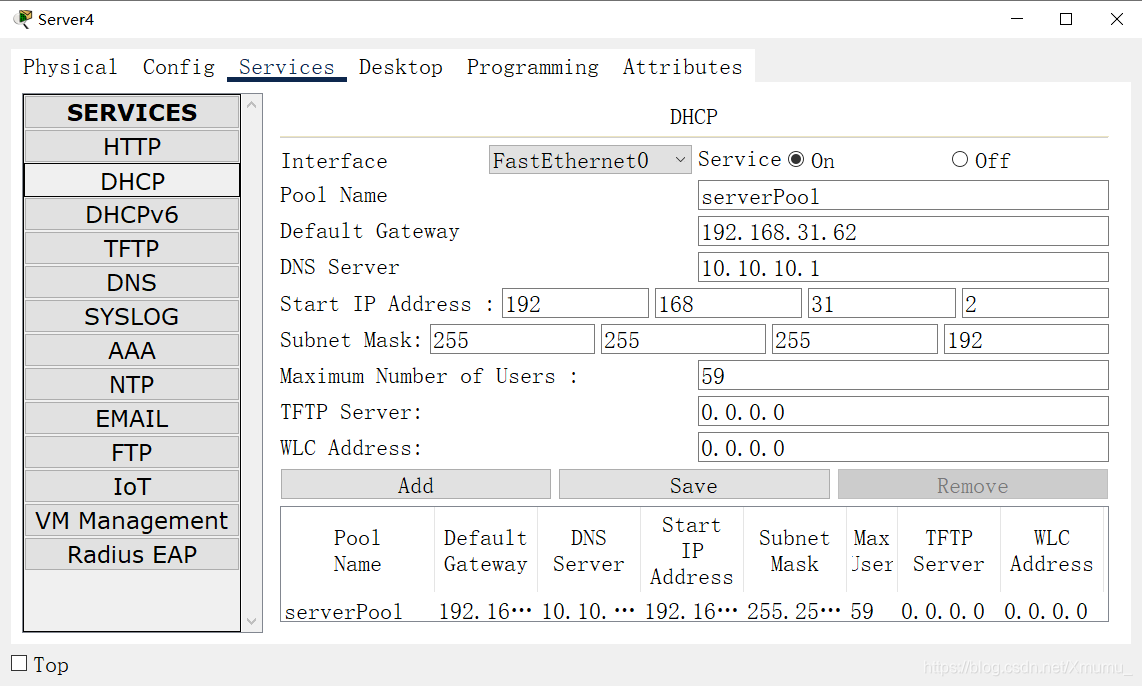Click Start IP last octet field 2
The image size is (1142, 686).
(x=1035, y=304)
